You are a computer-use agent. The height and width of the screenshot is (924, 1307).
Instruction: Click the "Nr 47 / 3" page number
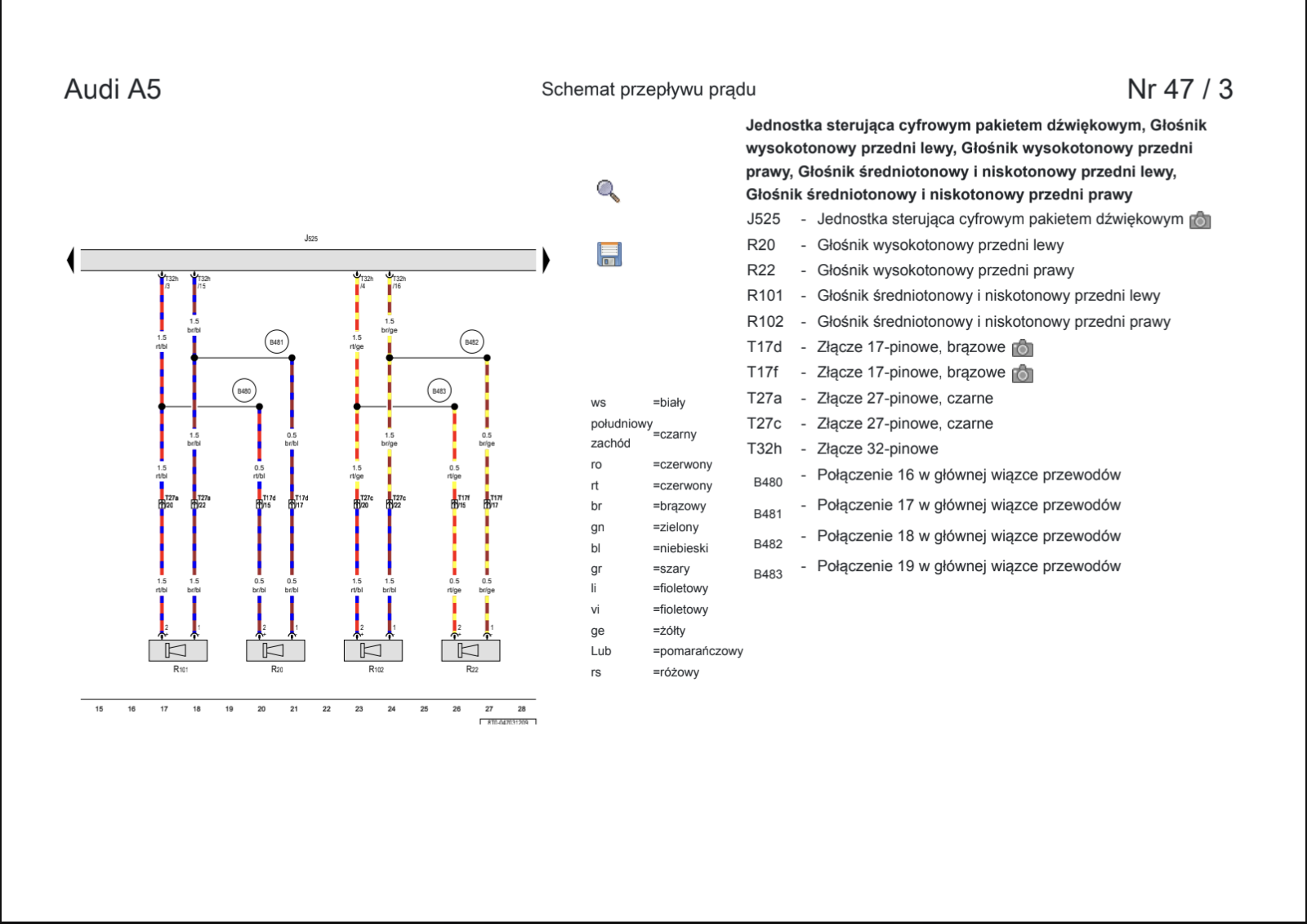click(1180, 89)
